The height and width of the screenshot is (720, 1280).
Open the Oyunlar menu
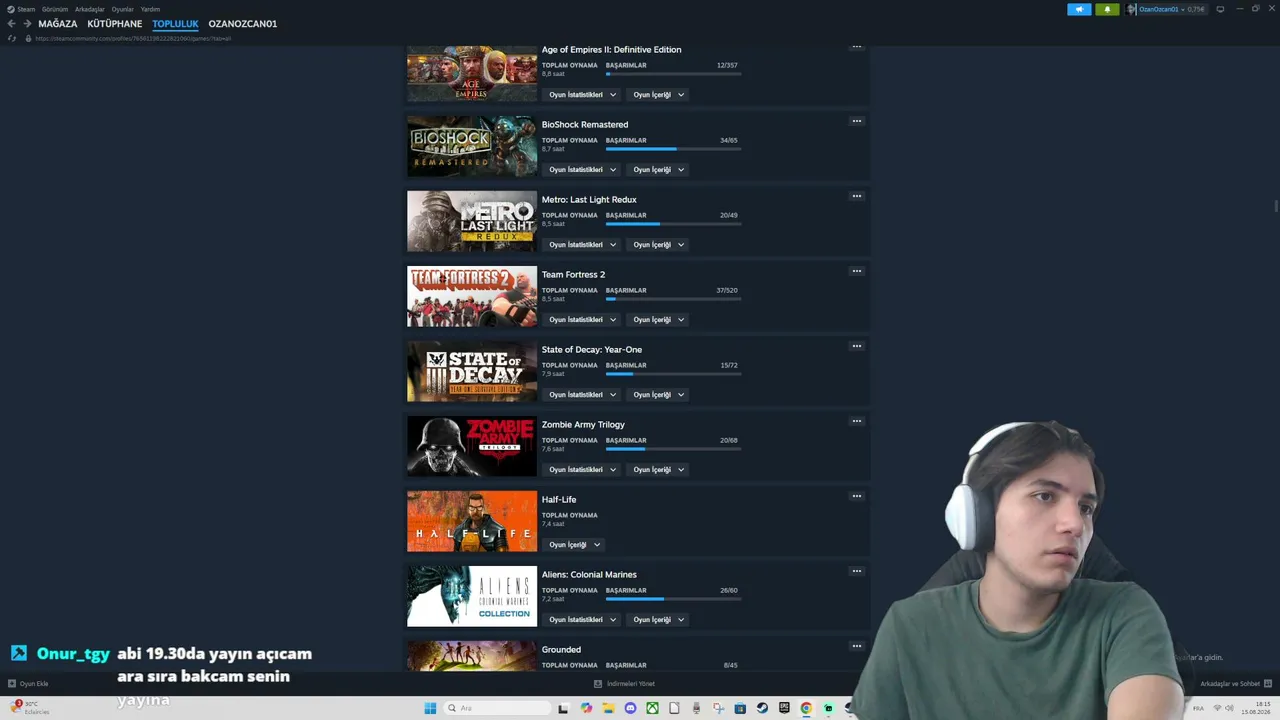click(123, 9)
